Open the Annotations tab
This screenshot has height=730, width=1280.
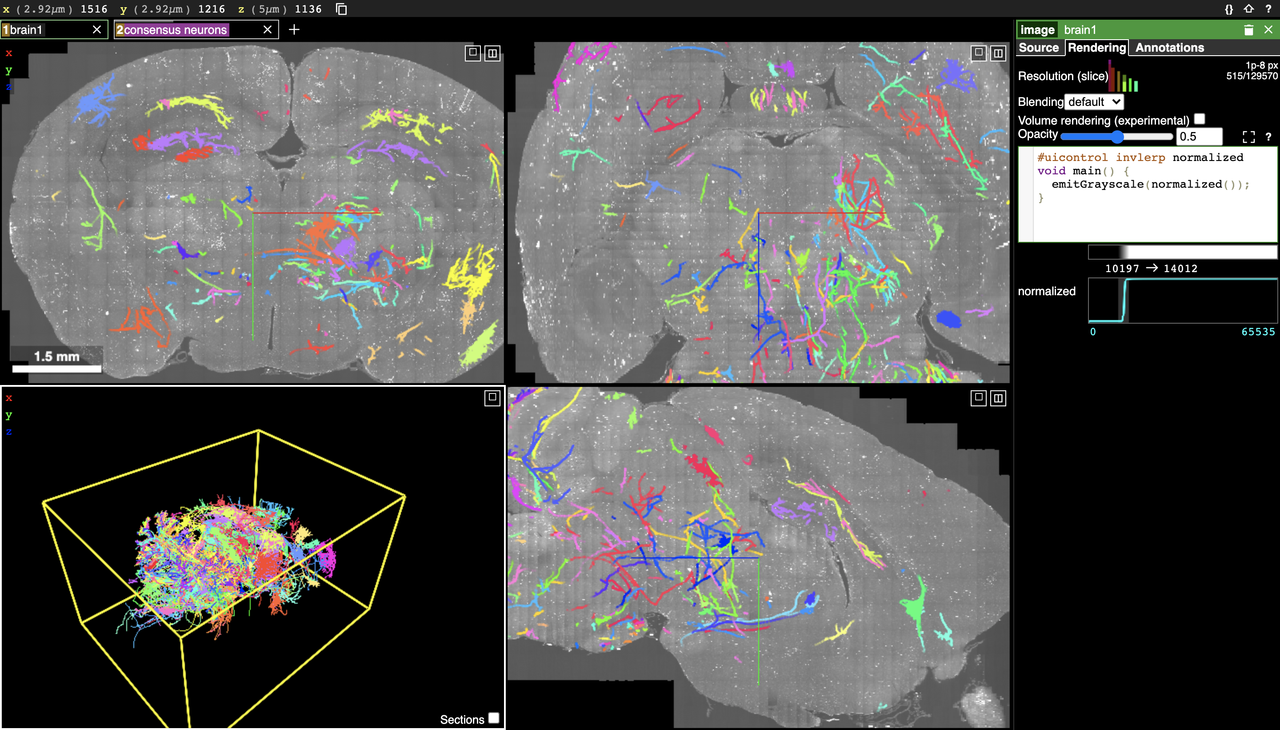(1170, 47)
